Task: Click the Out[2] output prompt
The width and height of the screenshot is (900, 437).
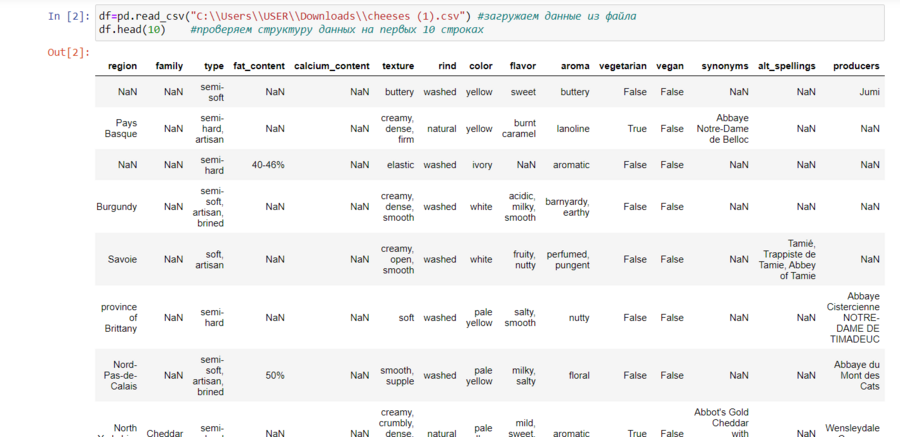Action: coord(68,52)
